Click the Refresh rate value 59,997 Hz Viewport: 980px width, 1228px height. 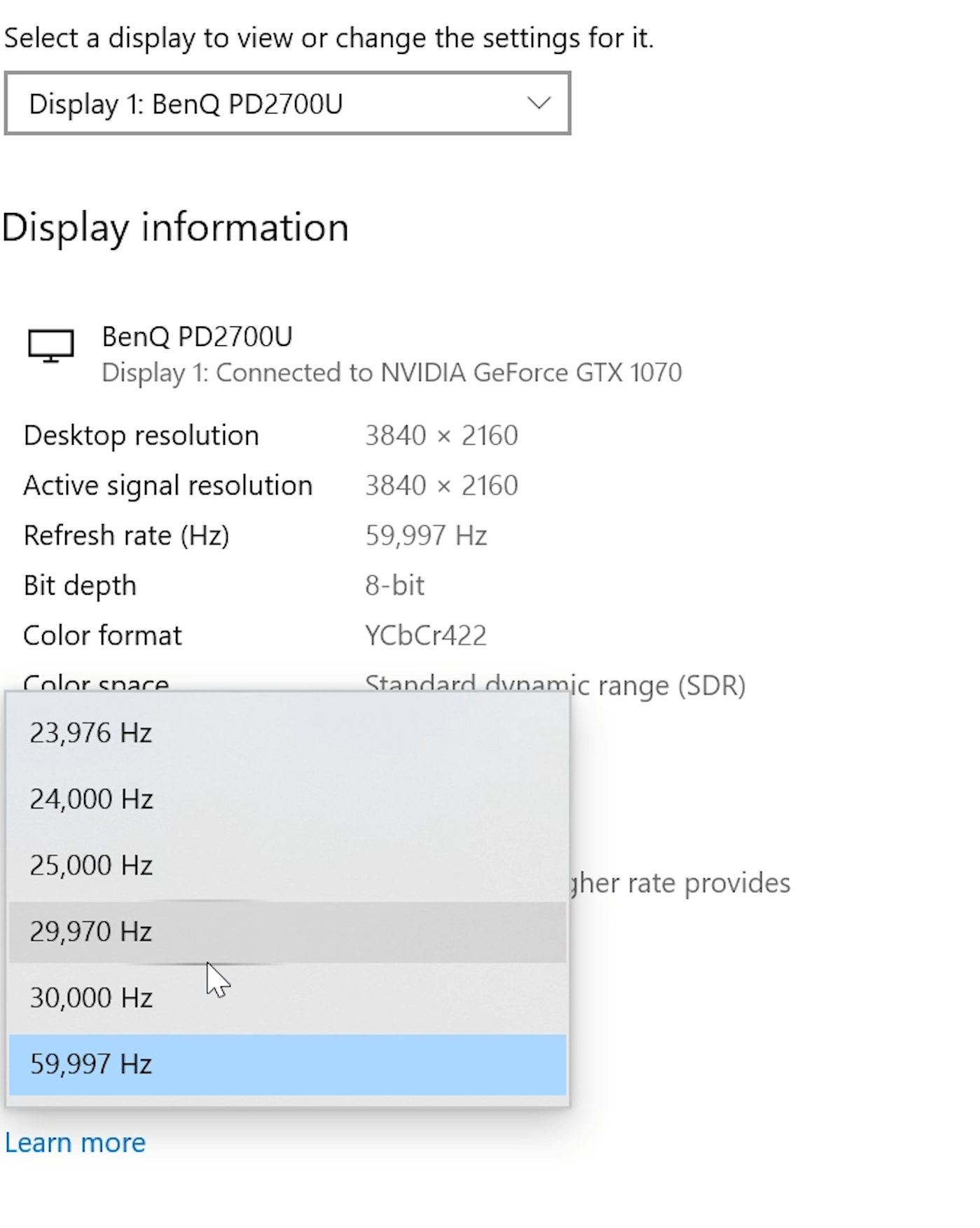[x=426, y=536]
